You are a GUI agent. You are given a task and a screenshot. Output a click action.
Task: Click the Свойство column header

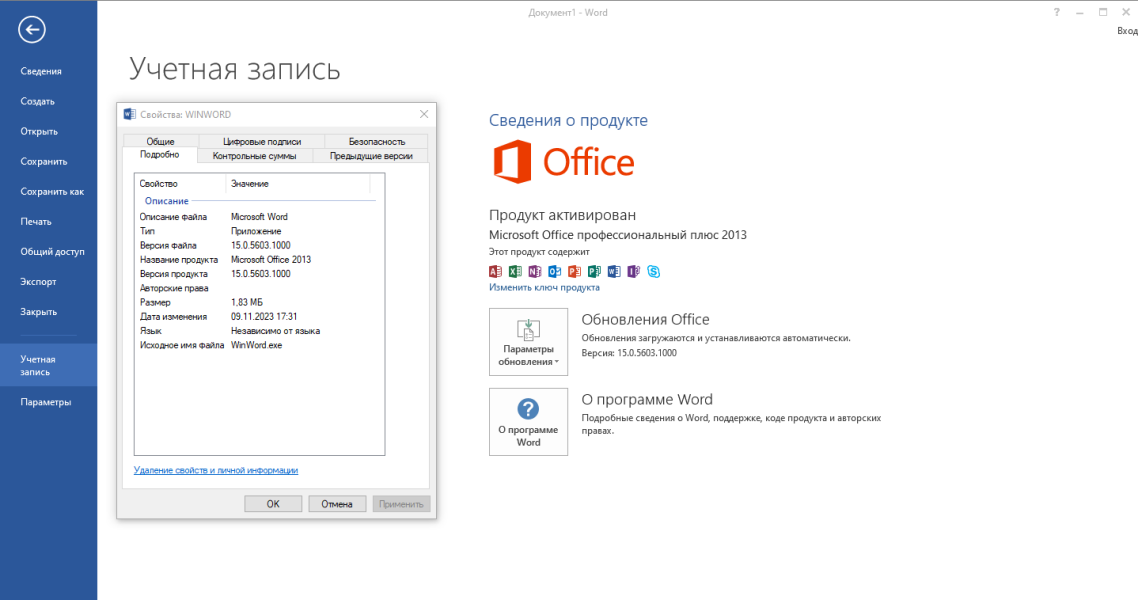point(180,184)
